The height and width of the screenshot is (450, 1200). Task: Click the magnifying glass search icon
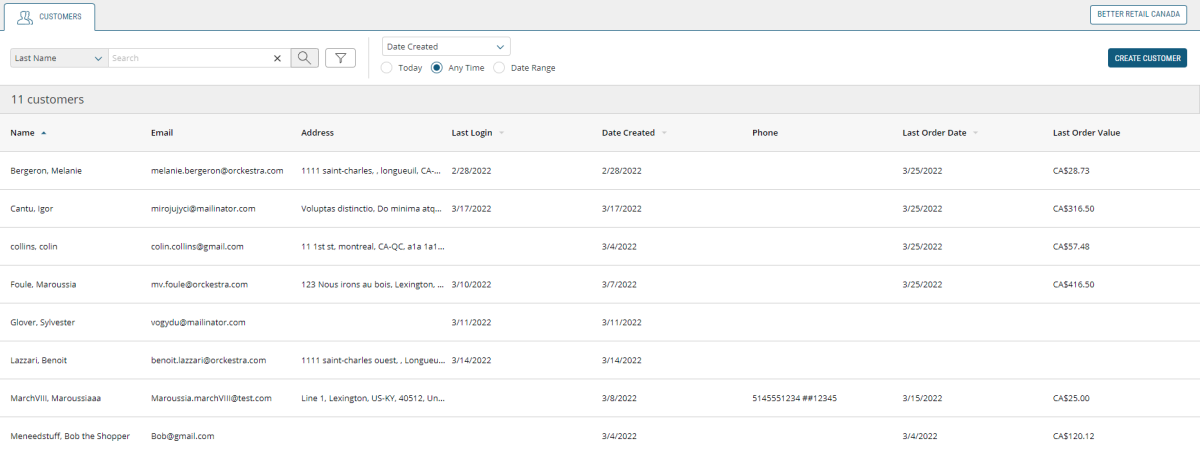[305, 58]
